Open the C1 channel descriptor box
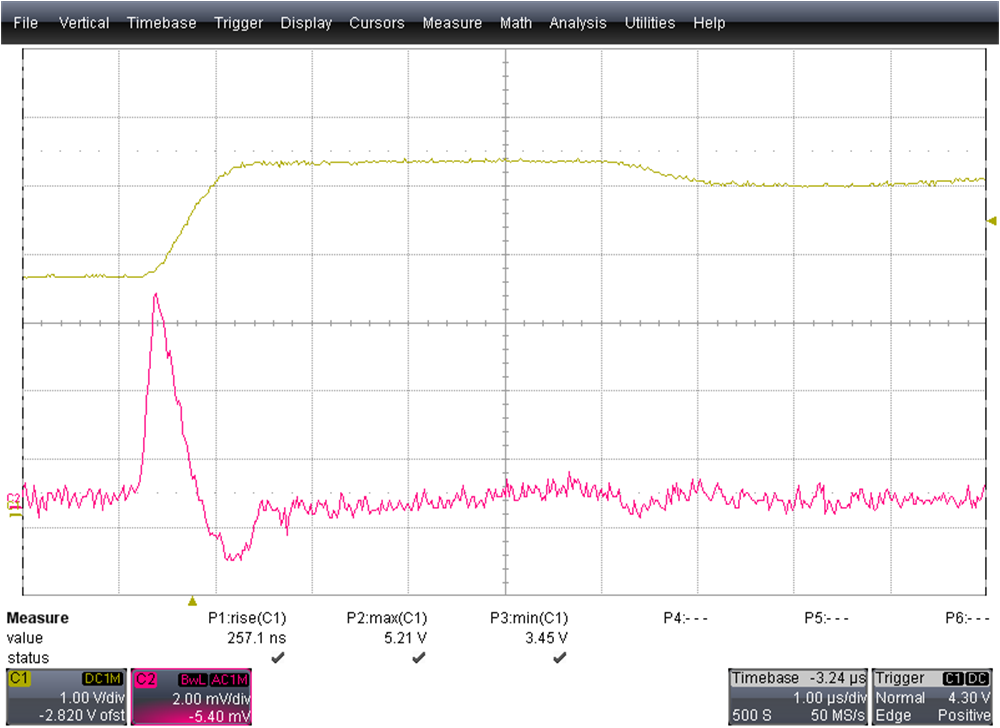The height and width of the screenshot is (728, 1000). pyautogui.click(x=65, y=696)
